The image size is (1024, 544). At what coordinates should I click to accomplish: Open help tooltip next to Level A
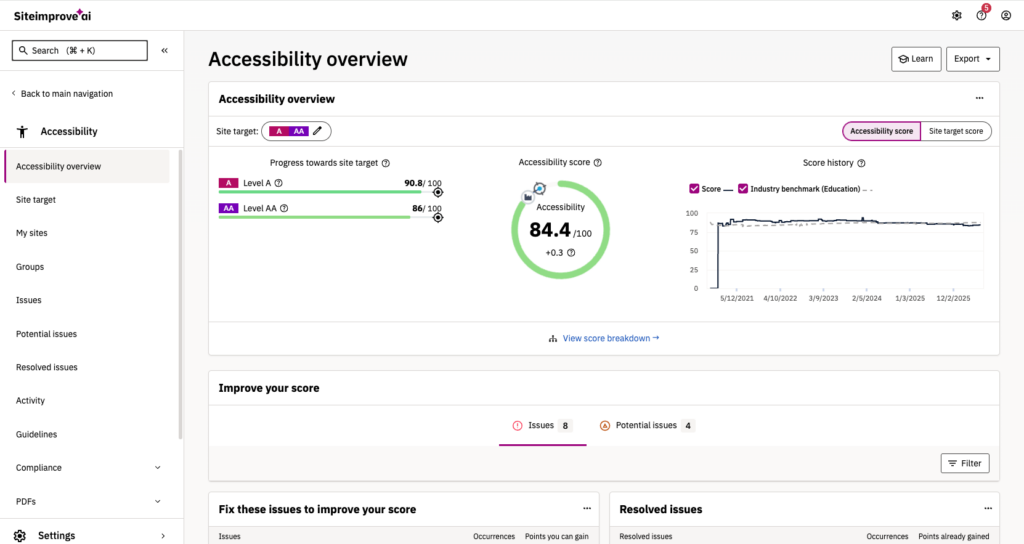(279, 183)
